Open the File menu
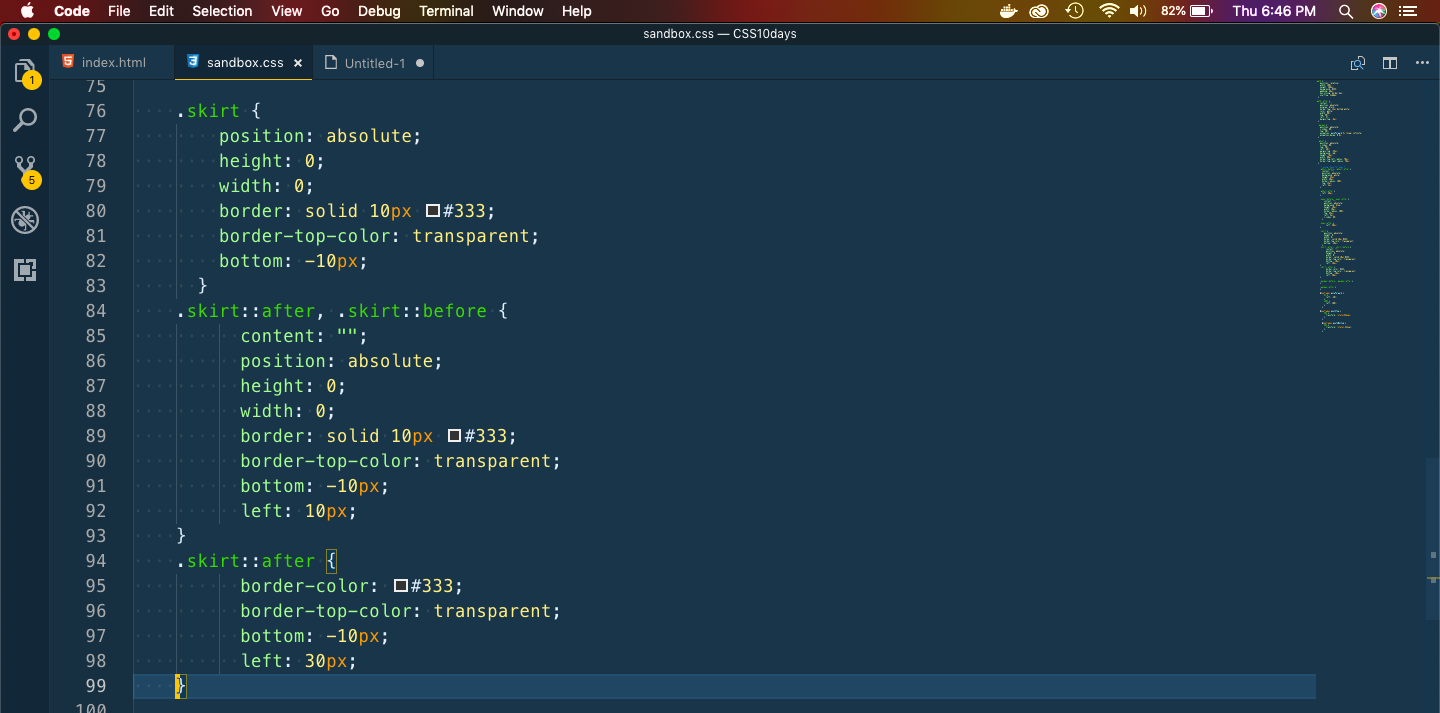Image resolution: width=1440 pixels, height=713 pixels. [x=119, y=11]
